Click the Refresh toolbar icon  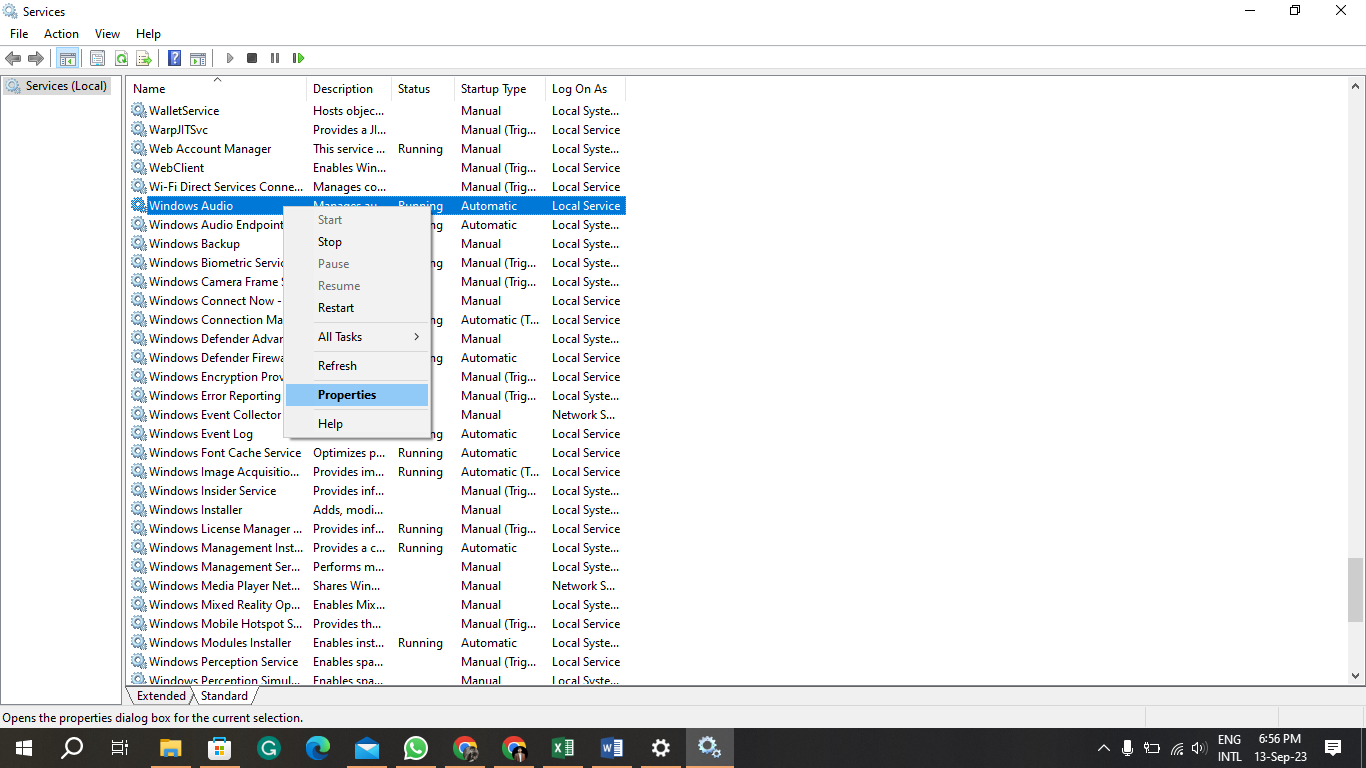121,58
